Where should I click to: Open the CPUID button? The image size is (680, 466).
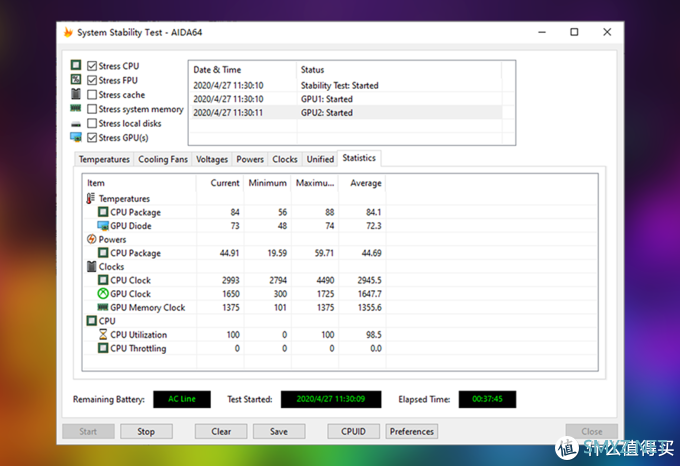point(353,431)
